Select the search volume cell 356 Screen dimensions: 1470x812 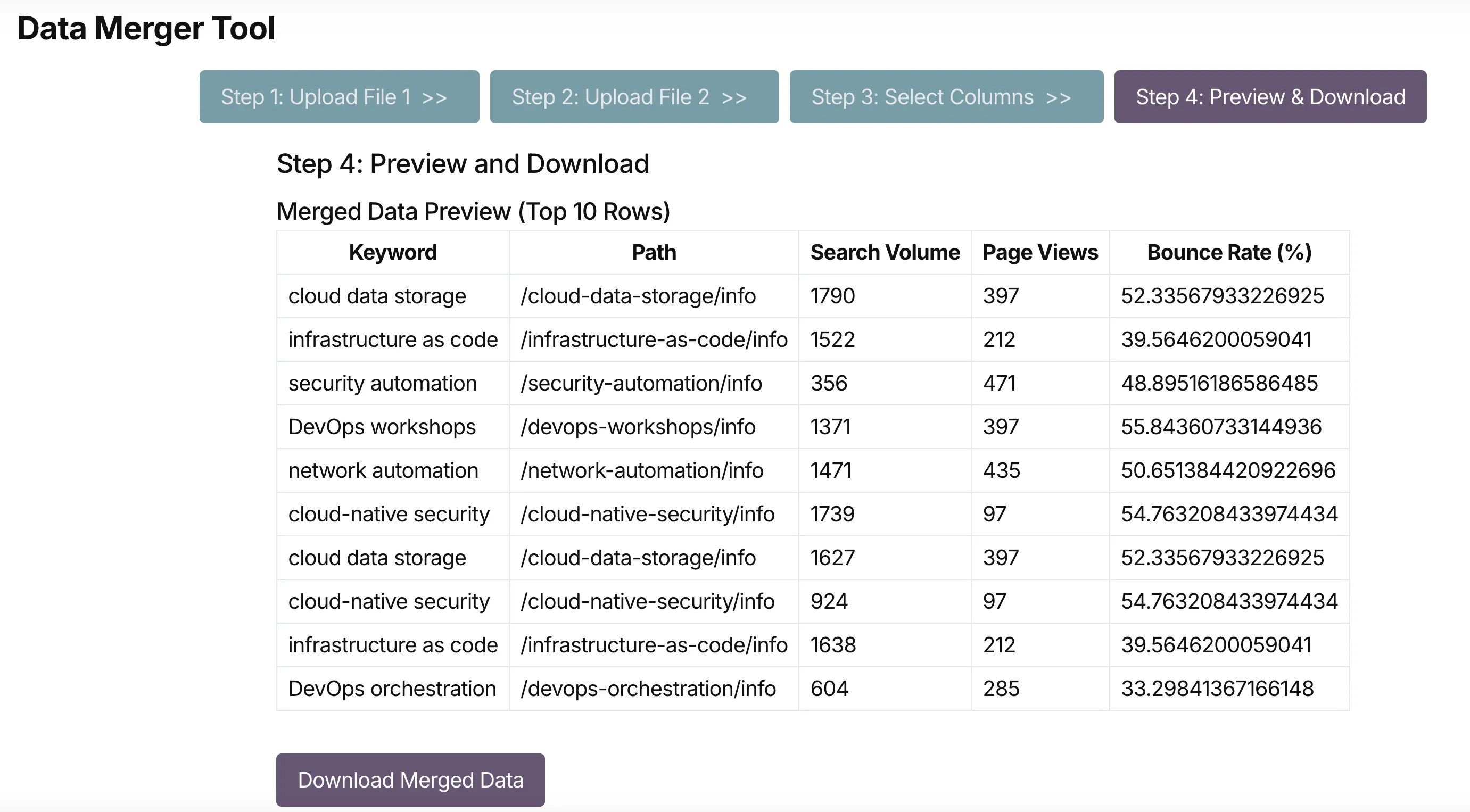click(885, 384)
